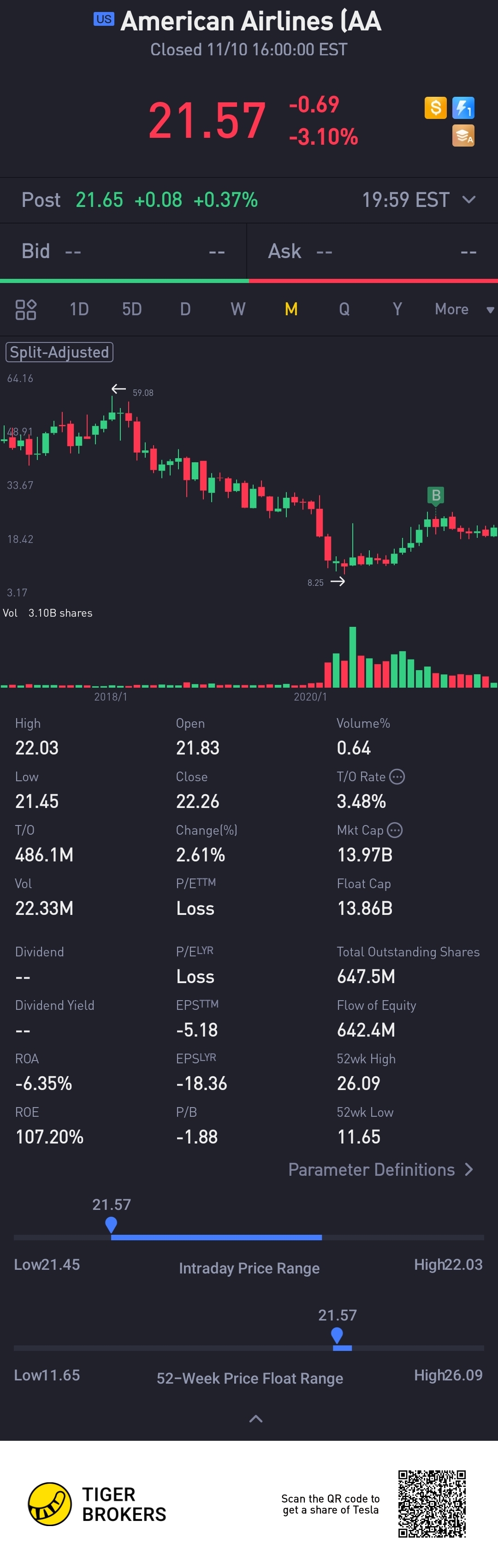Image resolution: width=498 pixels, height=1568 pixels.
Task: Tap the ROA value -6.35%
Action: tap(43, 1084)
